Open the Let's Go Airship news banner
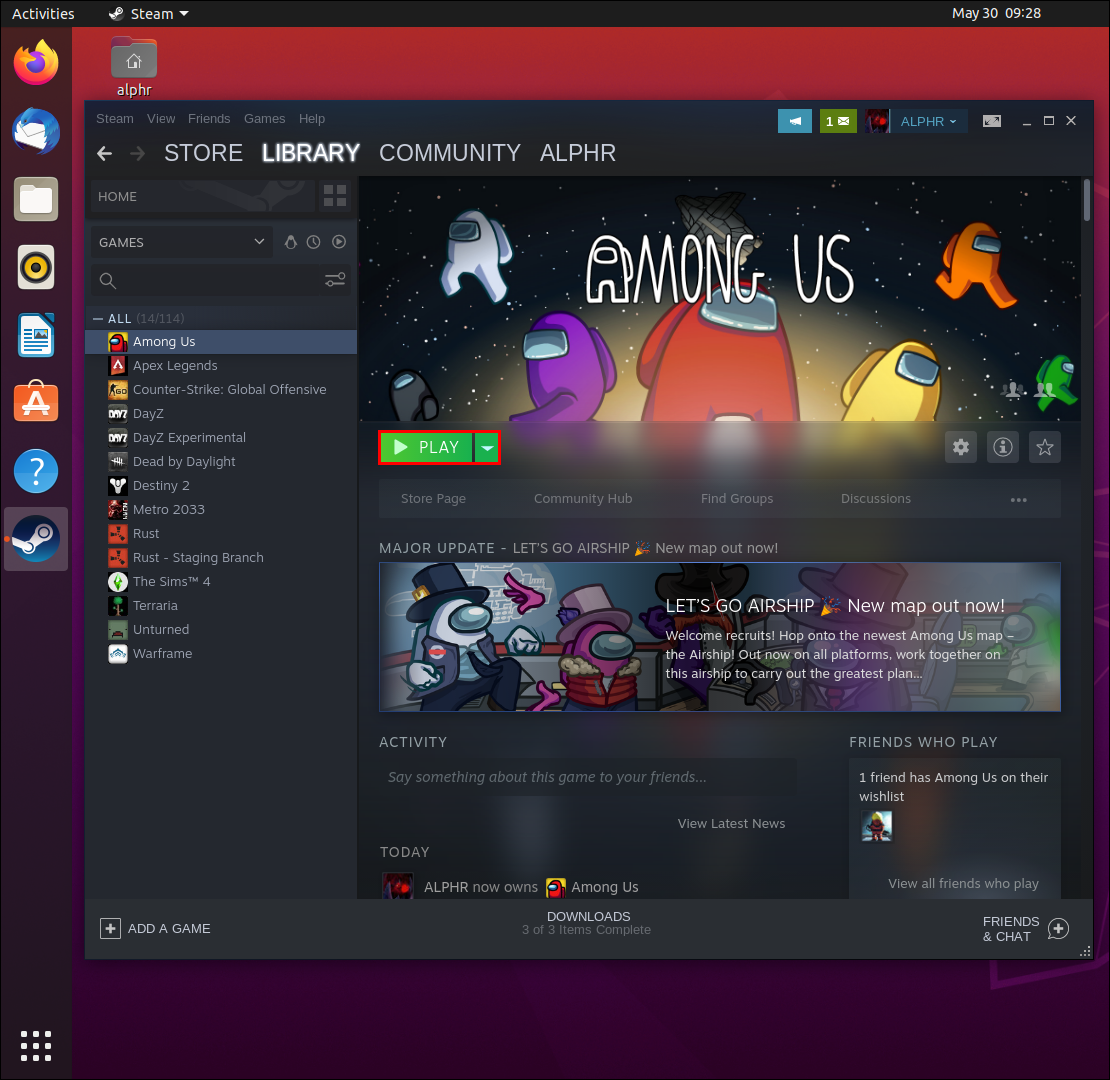This screenshot has width=1110, height=1080. (x=719, y=637)
